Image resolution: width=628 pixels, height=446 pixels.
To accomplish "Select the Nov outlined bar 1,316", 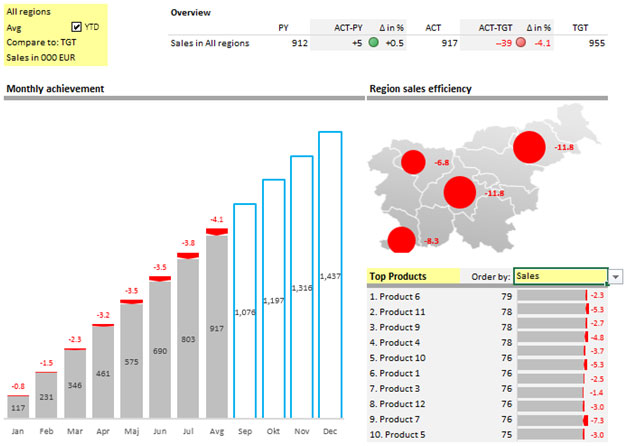I will (302, 287).
